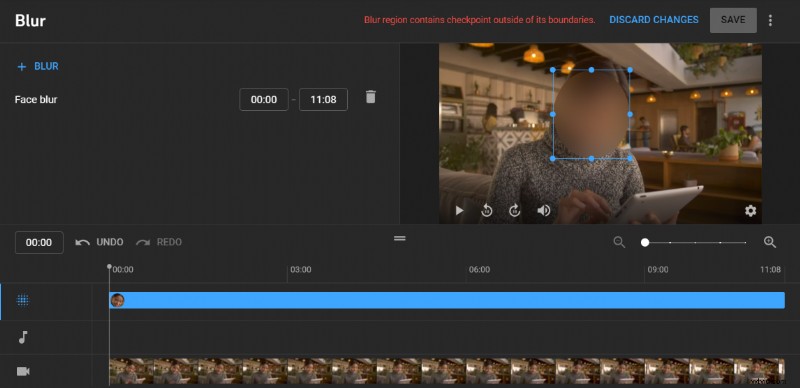Click the timeline zoom slider knob
The image size is (800, 388).
(x=645, y=242)
